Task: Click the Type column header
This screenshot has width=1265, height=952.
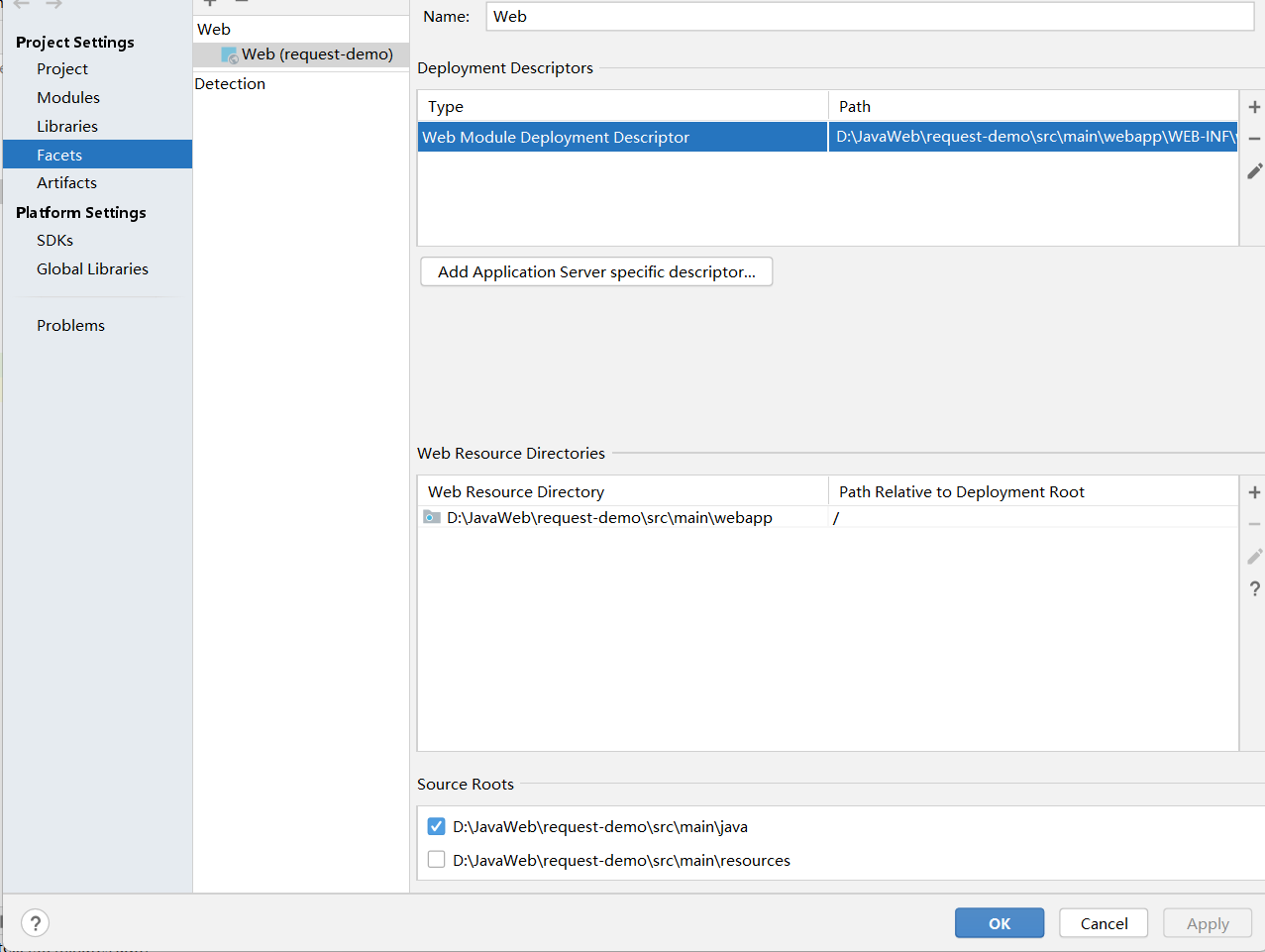Action: (623, 106)
